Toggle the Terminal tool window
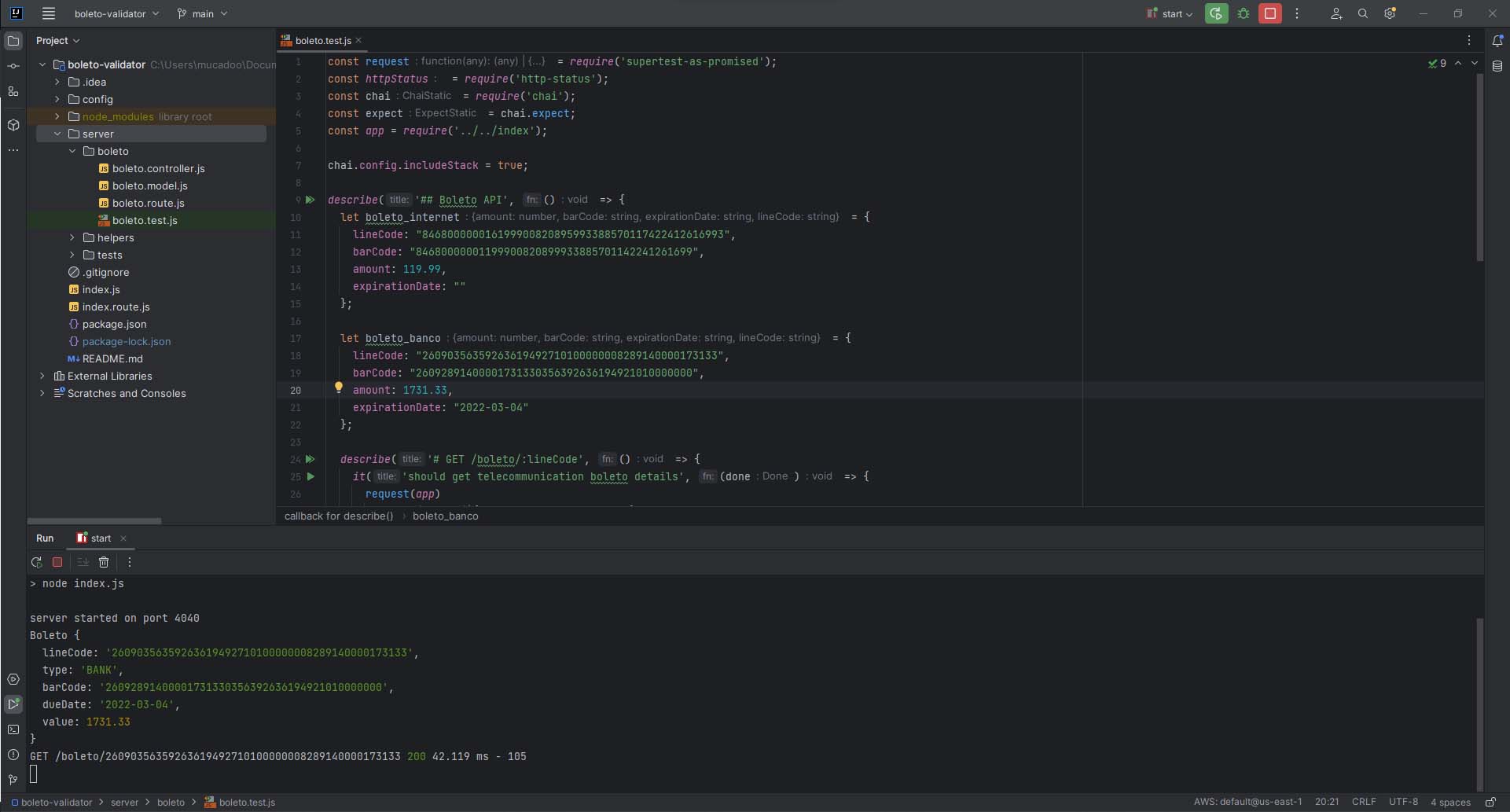This screenshot has width=1510, height=812. tap(13, 729)
